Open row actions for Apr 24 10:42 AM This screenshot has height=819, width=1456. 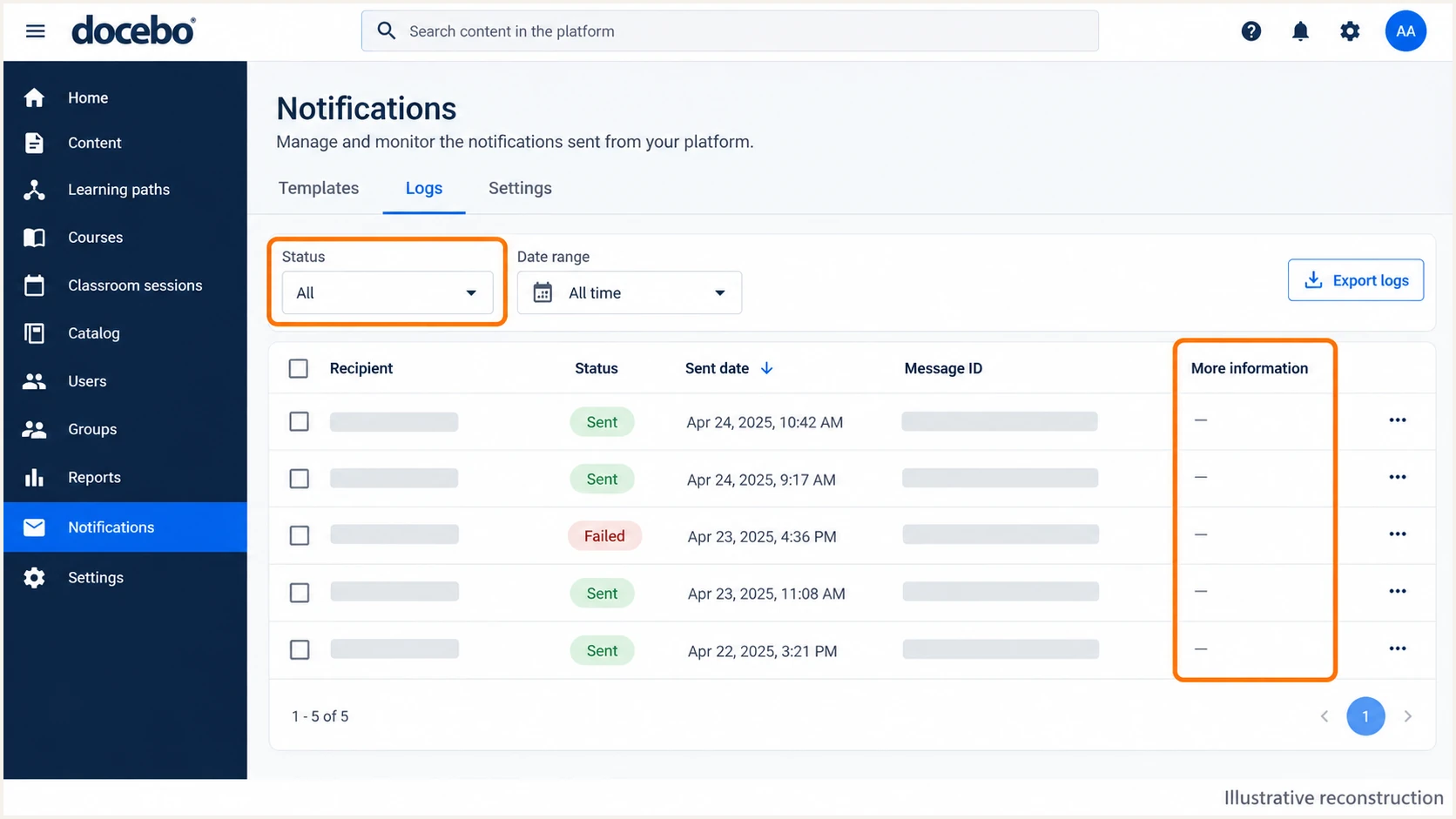pyautogui.click(x=1398, y=420)
